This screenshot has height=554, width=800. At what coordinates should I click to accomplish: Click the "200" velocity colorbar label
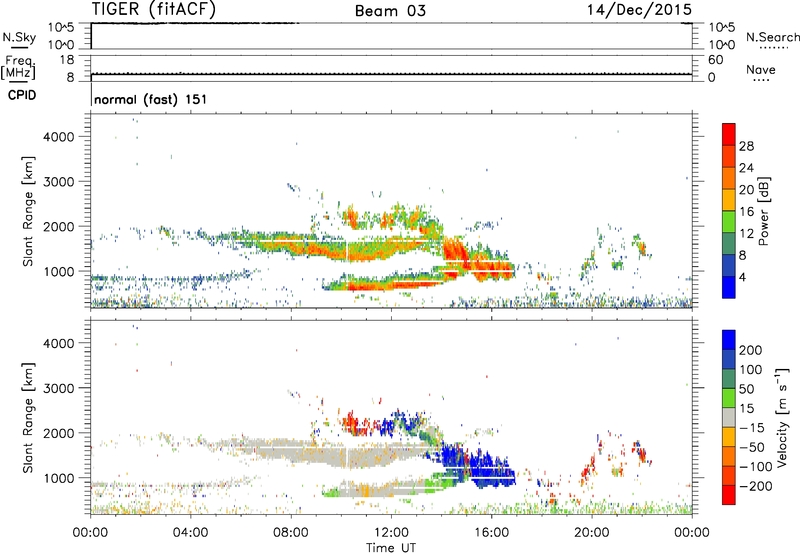pyautogui.click(x=751, y=350)
